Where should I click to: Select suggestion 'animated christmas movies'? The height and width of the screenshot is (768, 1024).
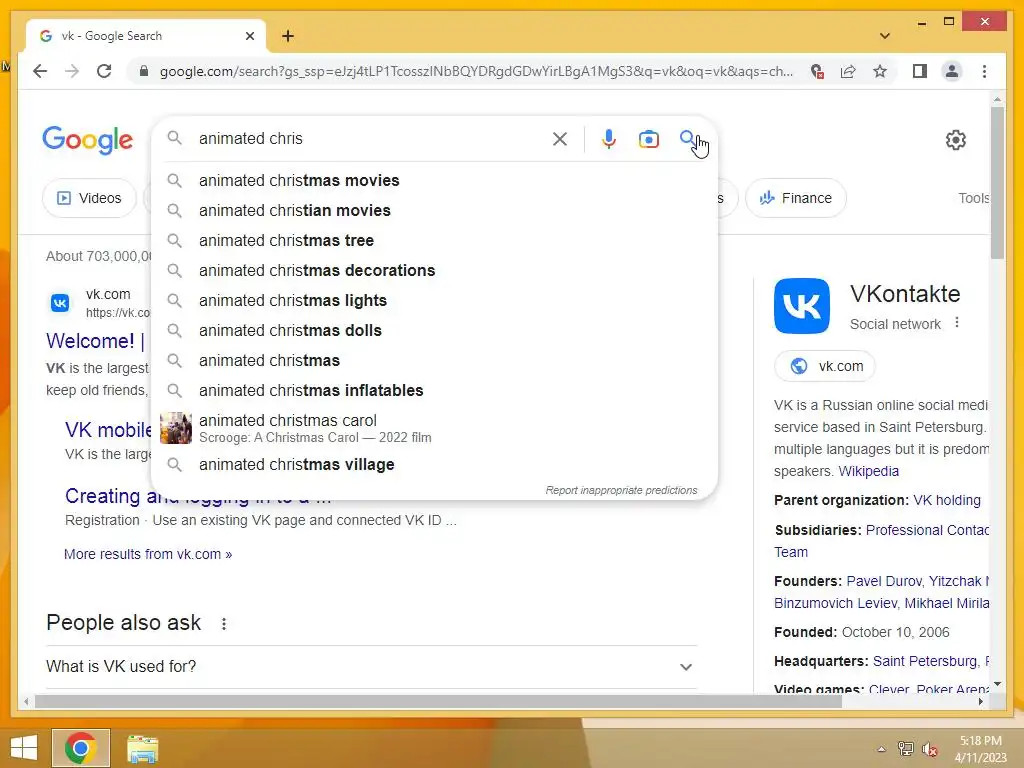[434, 180]
